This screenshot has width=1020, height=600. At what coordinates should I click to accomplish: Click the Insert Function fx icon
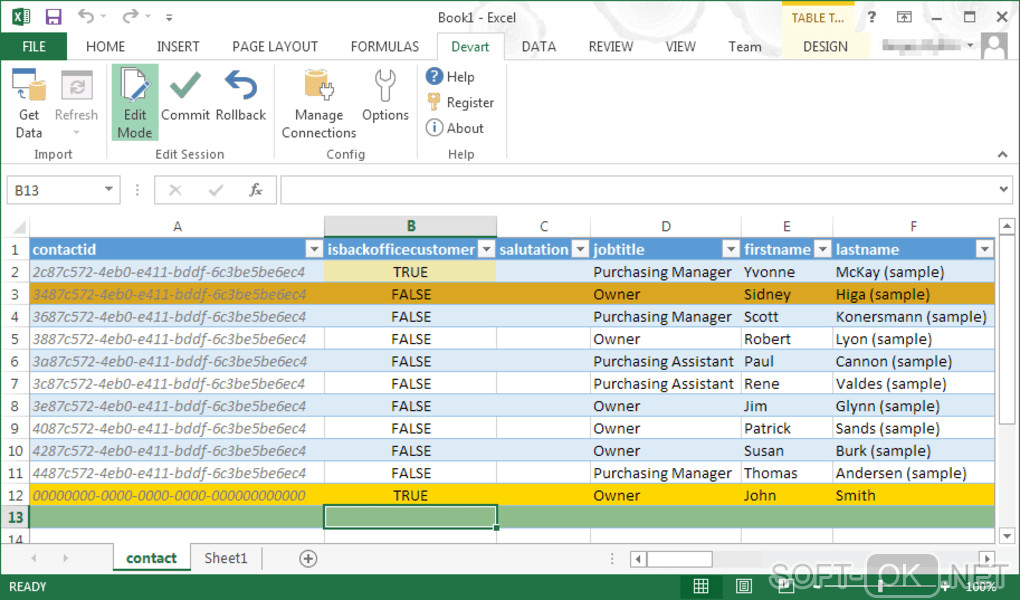click(x=256, y=190)
